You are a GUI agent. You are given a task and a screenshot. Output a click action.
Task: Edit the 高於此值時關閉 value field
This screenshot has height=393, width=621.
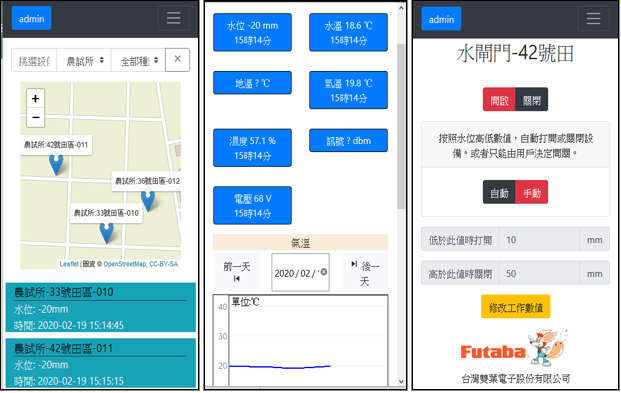click(x=539, y=273)
